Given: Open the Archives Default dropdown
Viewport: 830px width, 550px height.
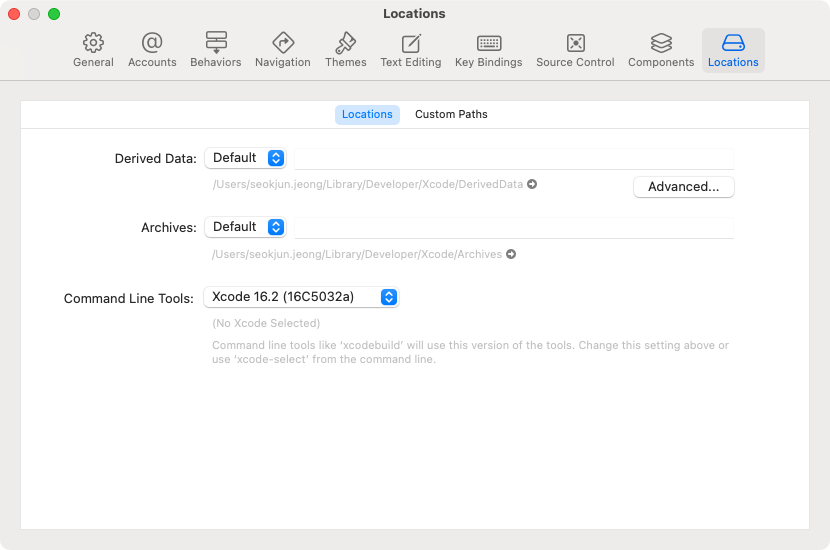Looking at the screenshot, I should [245, 227].
